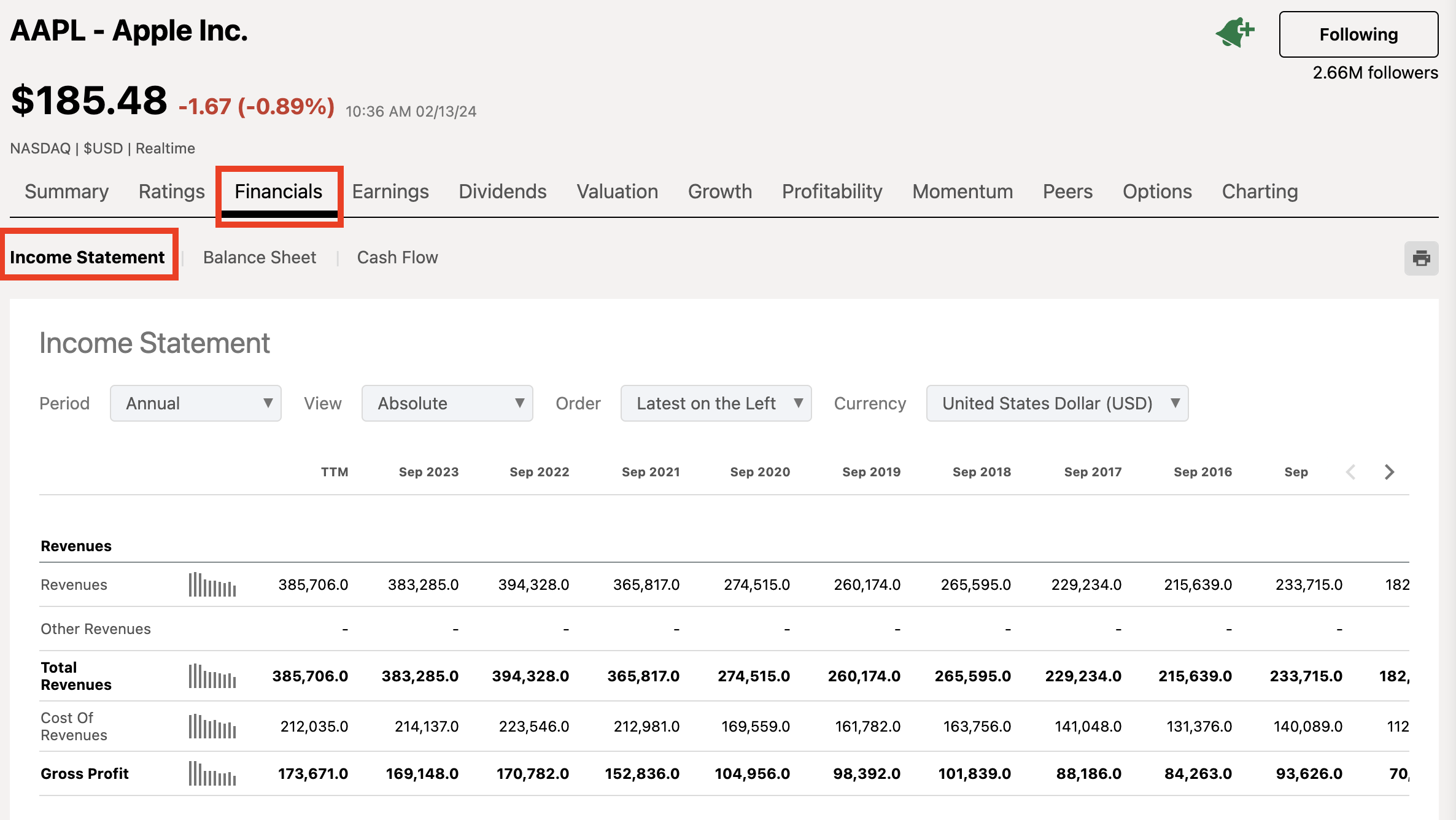Screen dimensions: 1456x820
Task: Open the Options tab
Action: 1158,191
